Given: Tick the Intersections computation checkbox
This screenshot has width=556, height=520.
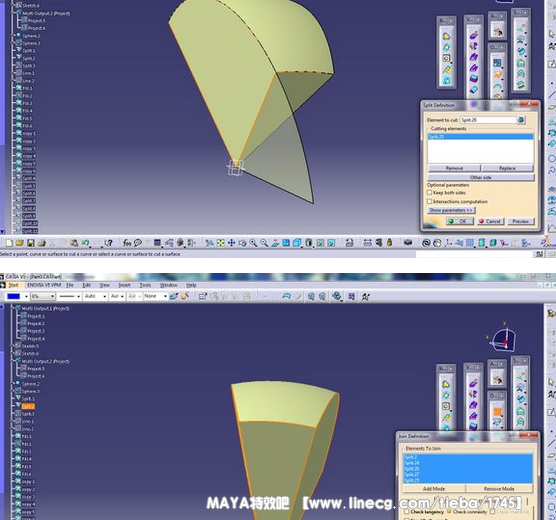Looking at the screenshot, I should point(429,201).
